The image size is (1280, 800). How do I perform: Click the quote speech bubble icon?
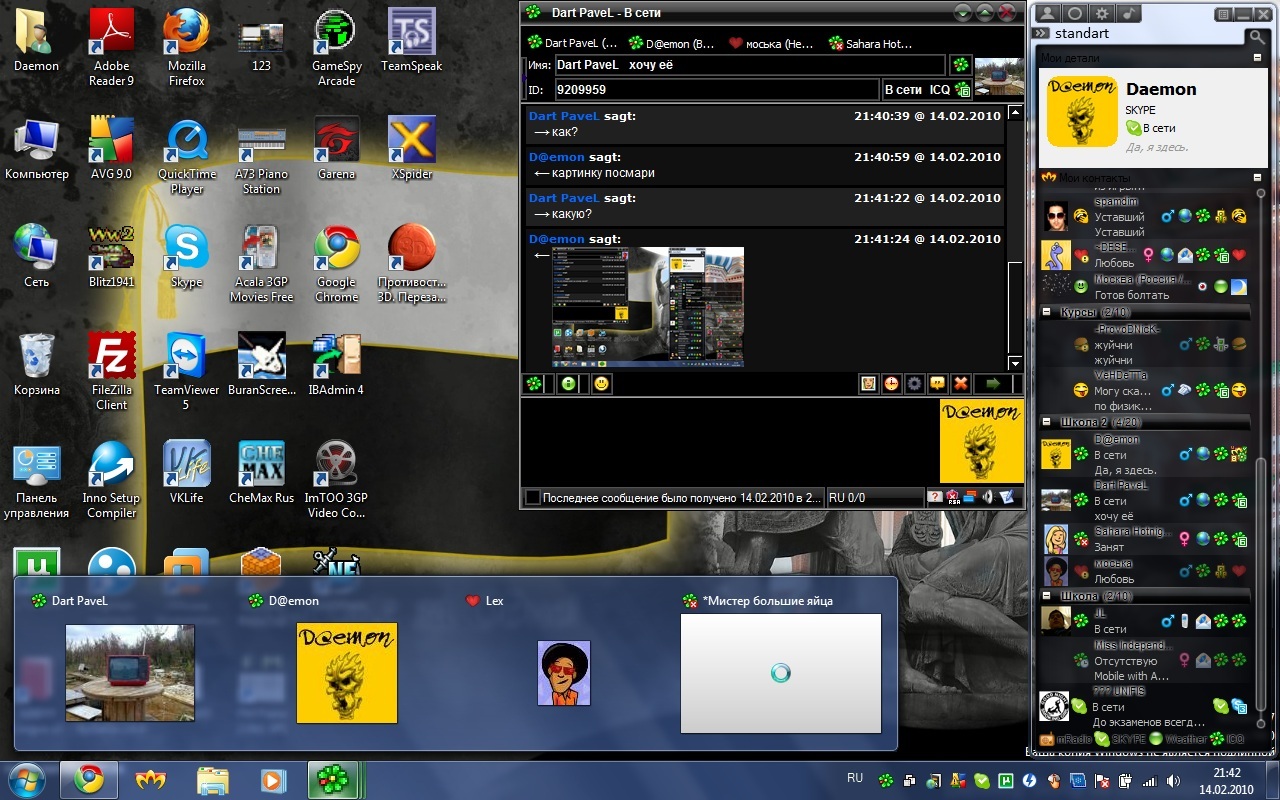pos(937,383)
